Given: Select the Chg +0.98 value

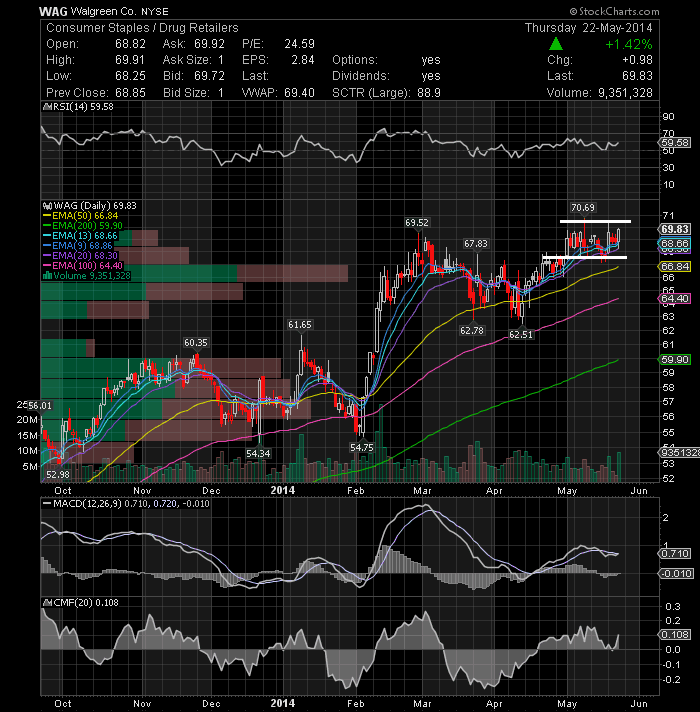Looking at the screenshot, I should click(637, 60).
